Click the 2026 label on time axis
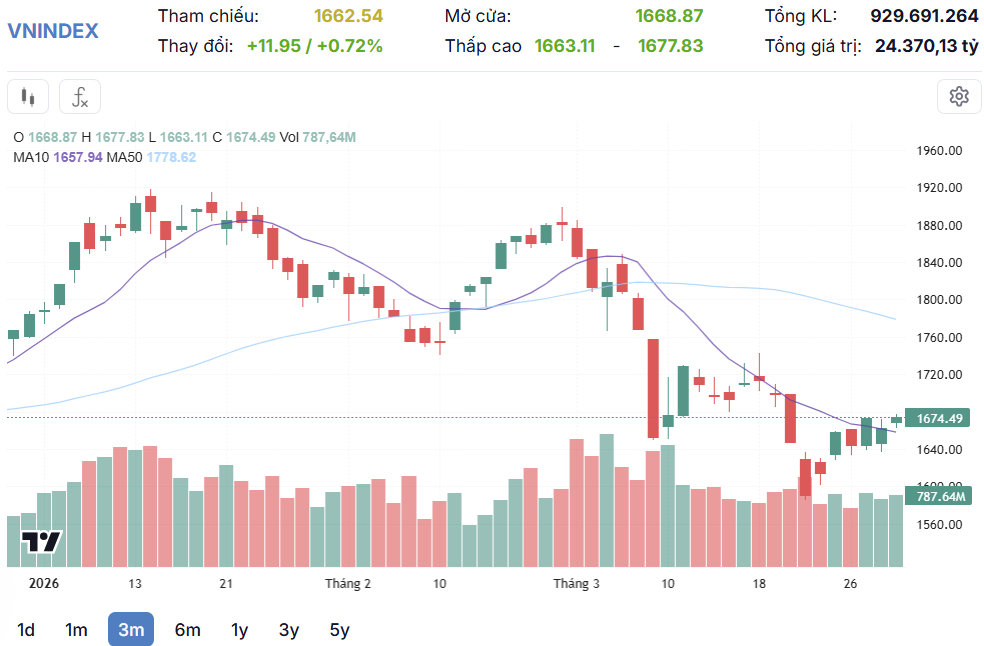This screenshot has width=984, height=646. coord(43,584)
